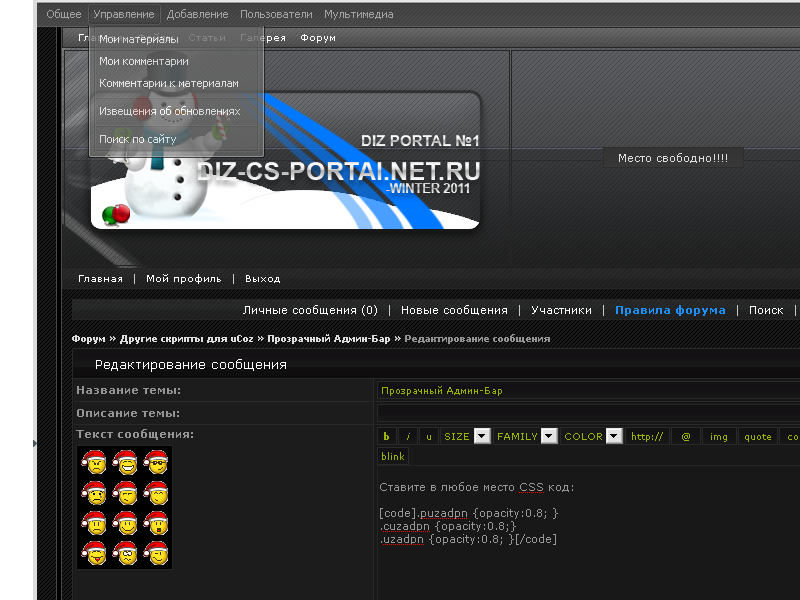Image resolution: width=800 pixels, height=600 pixels.
Task: Open the Добавление admin bar menu
Action: click(197, 14)
